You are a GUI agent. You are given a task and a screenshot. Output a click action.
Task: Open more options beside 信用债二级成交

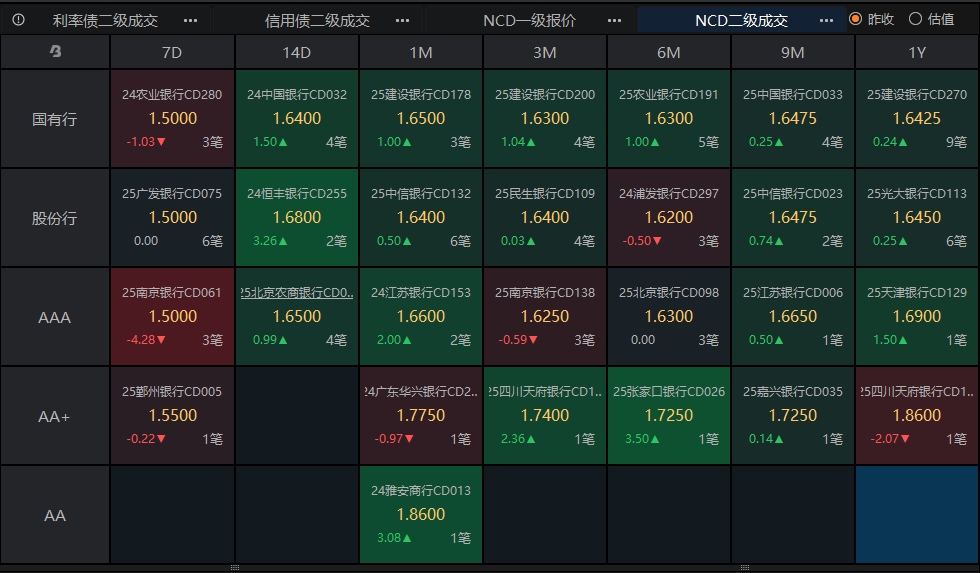402,21
